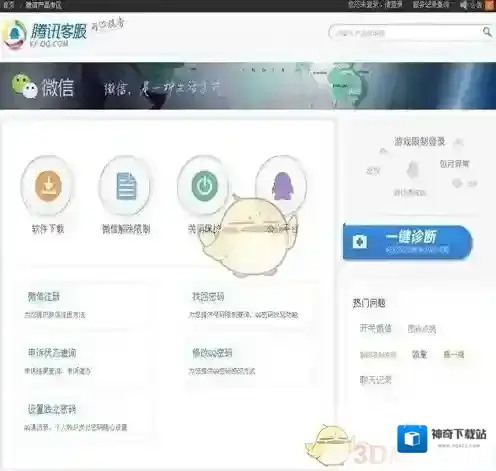Click the 一键诊断 blue button

408,242
